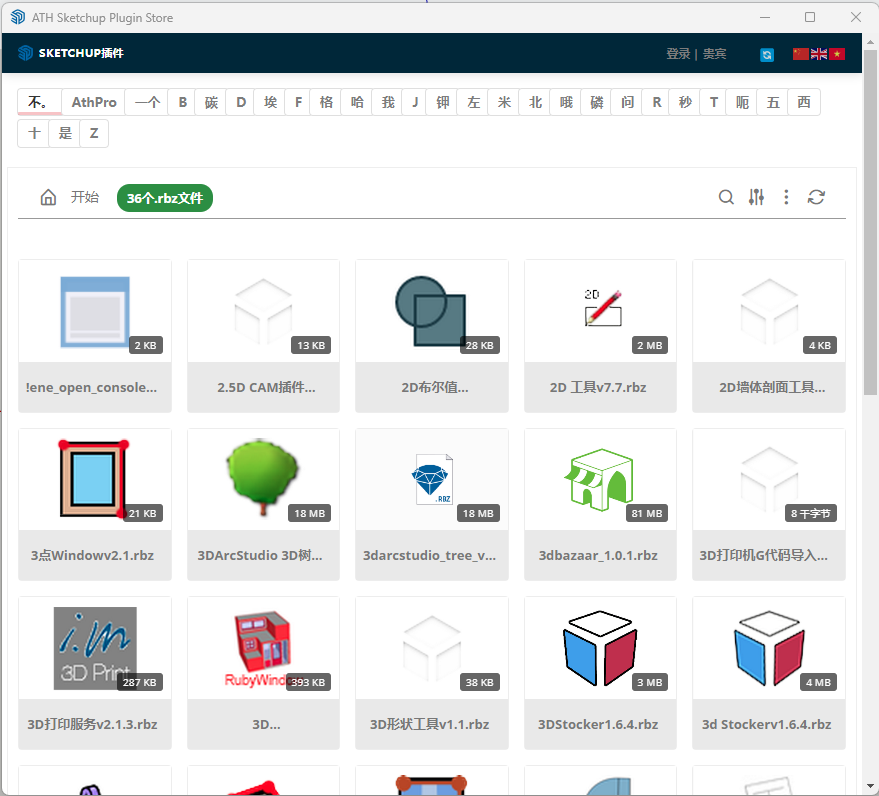Click the blue sync icon in header
The height and width of the screenshot is (796, 879).
tap(767, 55)
